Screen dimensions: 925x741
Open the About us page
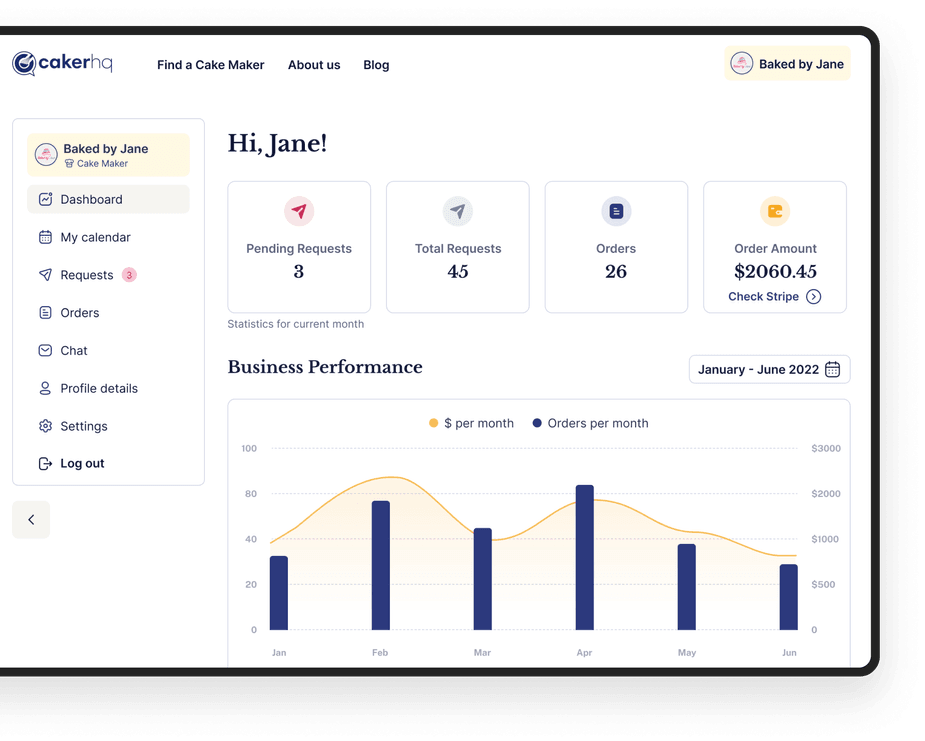click(314, 65)
